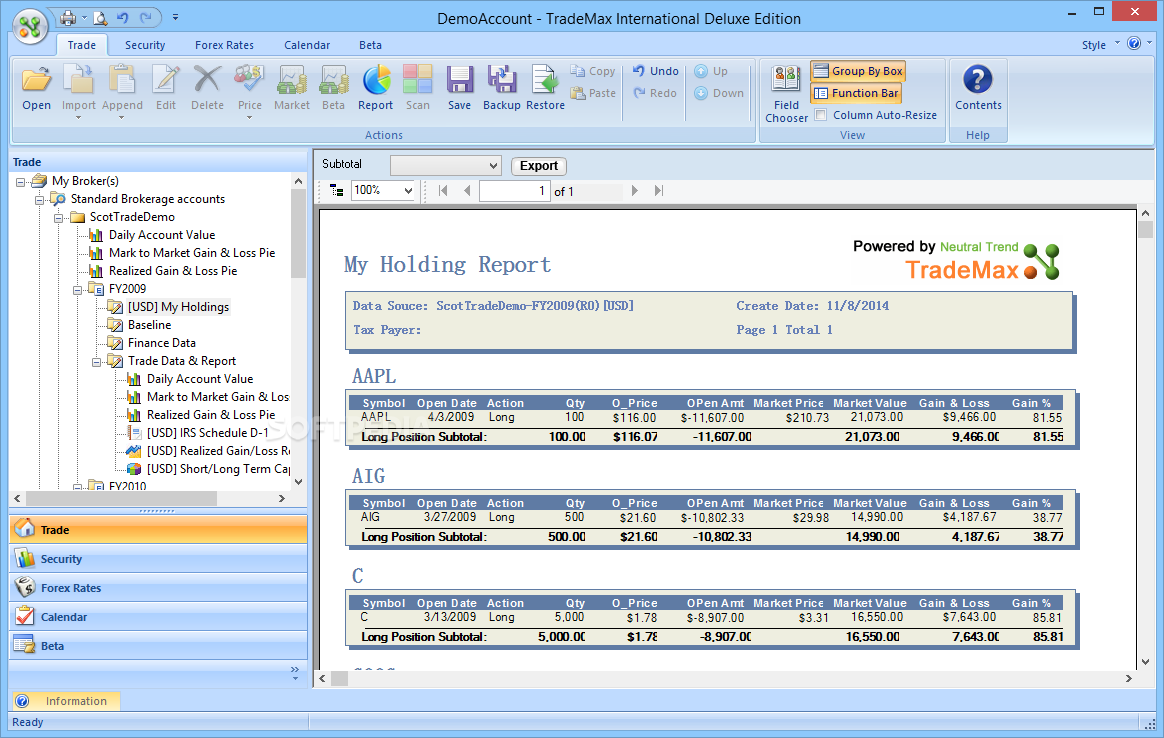This screenshot has width=1164, height=738.
Task: Switch to the Security ribbon tab
Action: (145, 45)
